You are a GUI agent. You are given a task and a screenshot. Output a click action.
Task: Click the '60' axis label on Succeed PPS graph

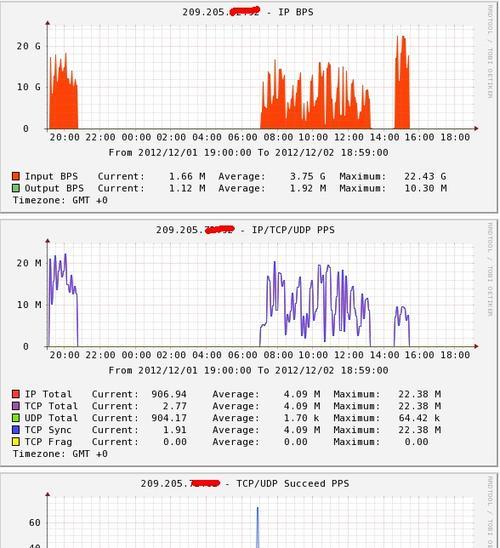point(35,523)
